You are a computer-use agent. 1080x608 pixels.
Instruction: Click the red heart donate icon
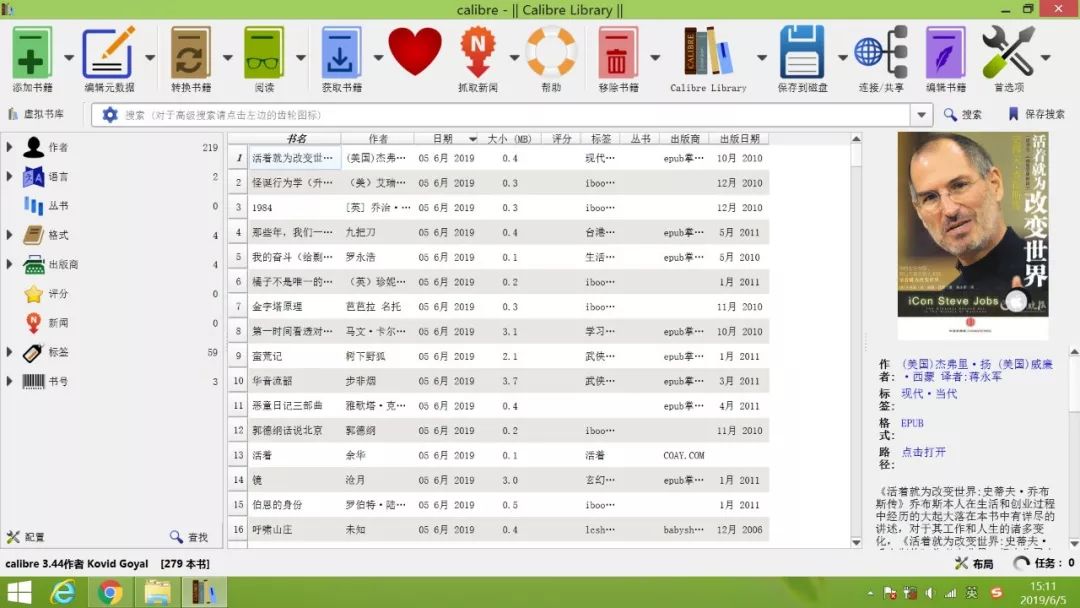coord(414,52)
